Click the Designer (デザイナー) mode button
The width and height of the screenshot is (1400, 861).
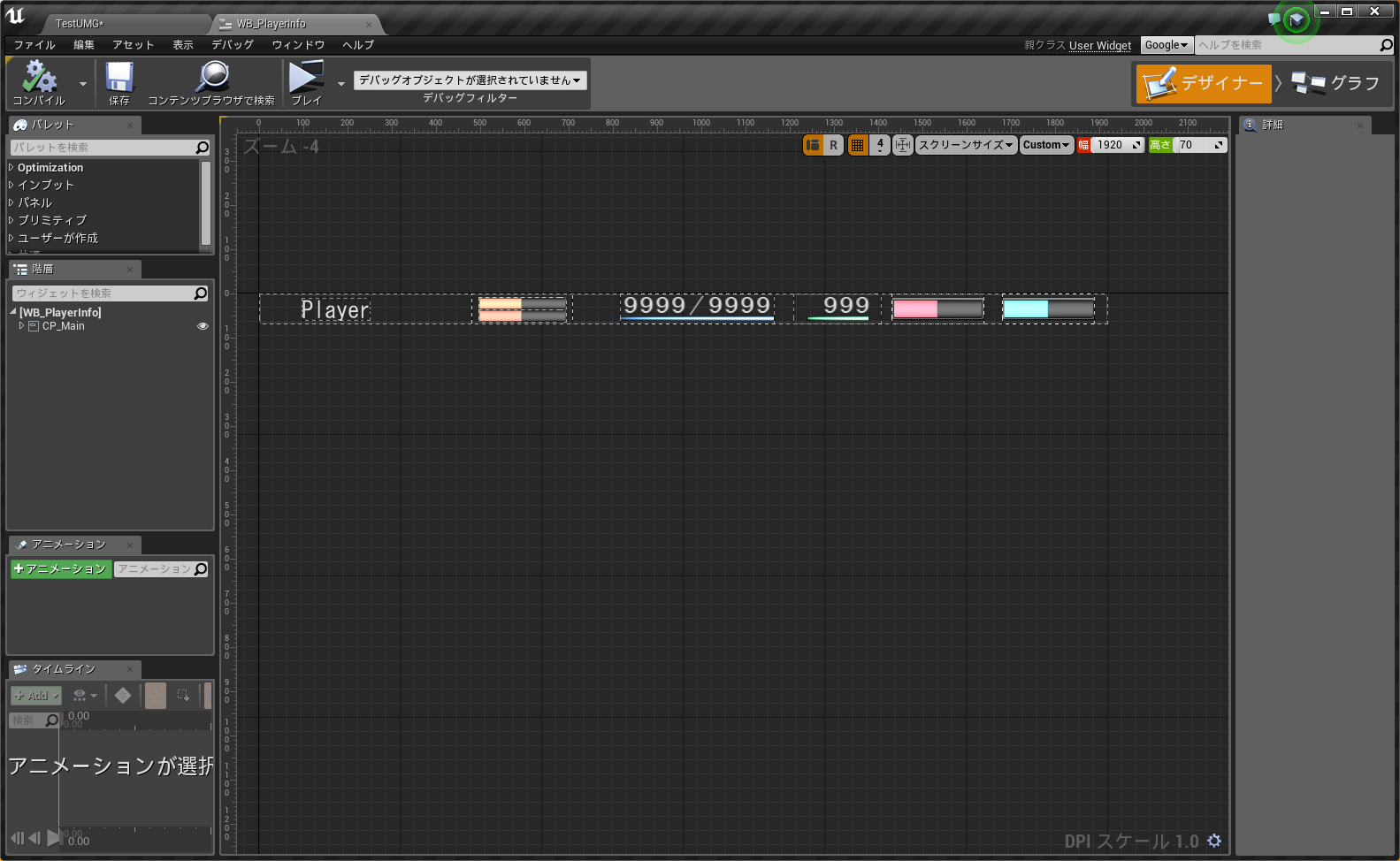pyautogui.click(x=1204, y=84)
